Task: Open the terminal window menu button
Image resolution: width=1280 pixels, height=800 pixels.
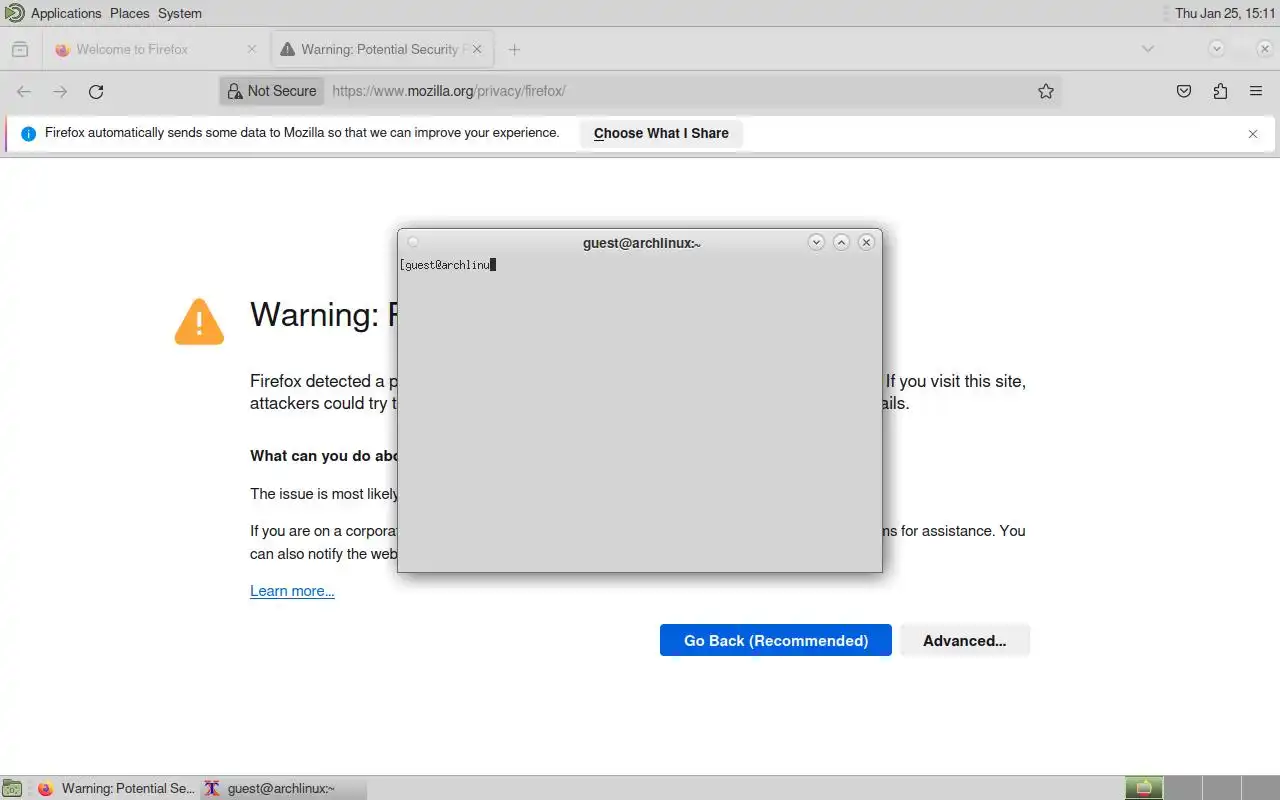Action: pyautogui.click(x=413, y=242)
